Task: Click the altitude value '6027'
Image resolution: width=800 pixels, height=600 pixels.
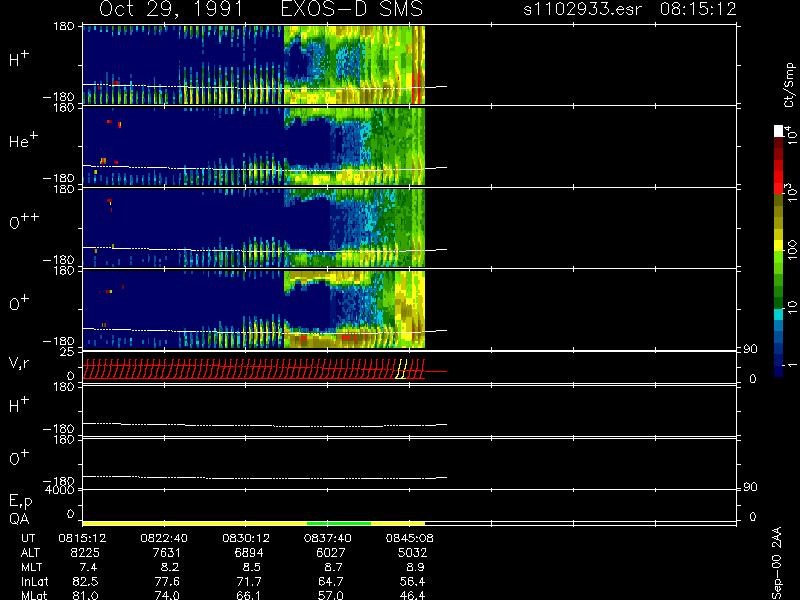Action: pyautogui.click(x=331, y=553)
